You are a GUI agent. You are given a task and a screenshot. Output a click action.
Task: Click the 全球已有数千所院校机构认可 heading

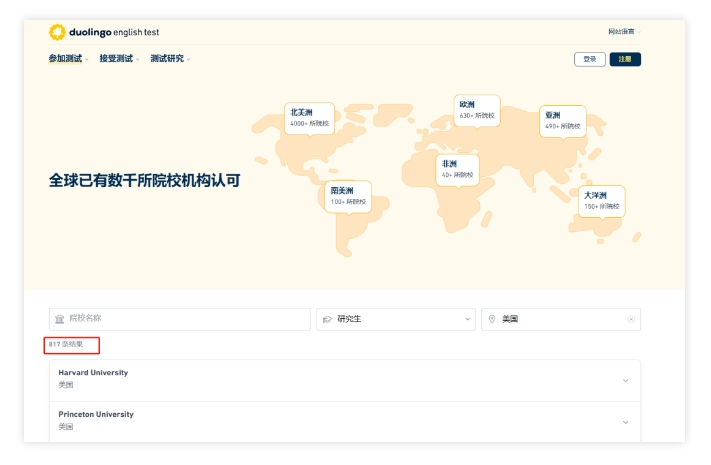[x=144, y=181]
